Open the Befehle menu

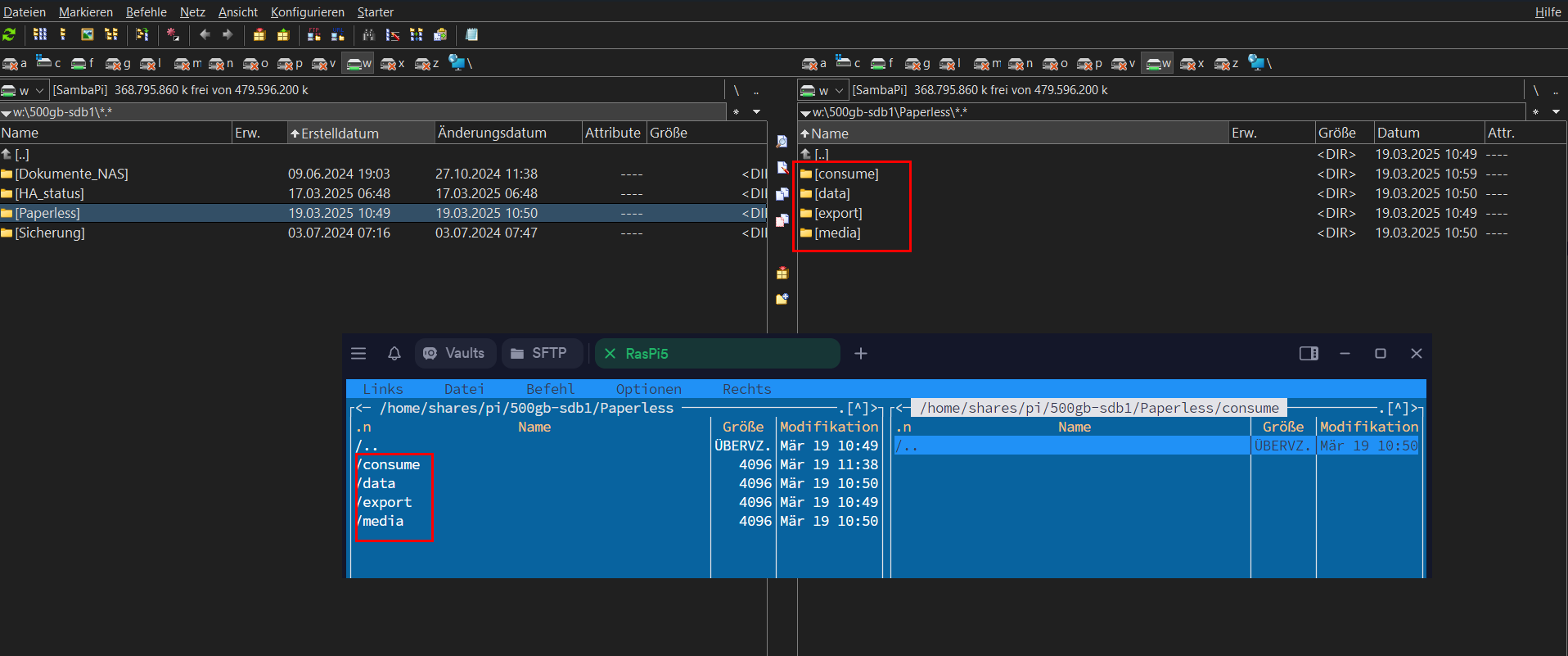click(146, 12)
